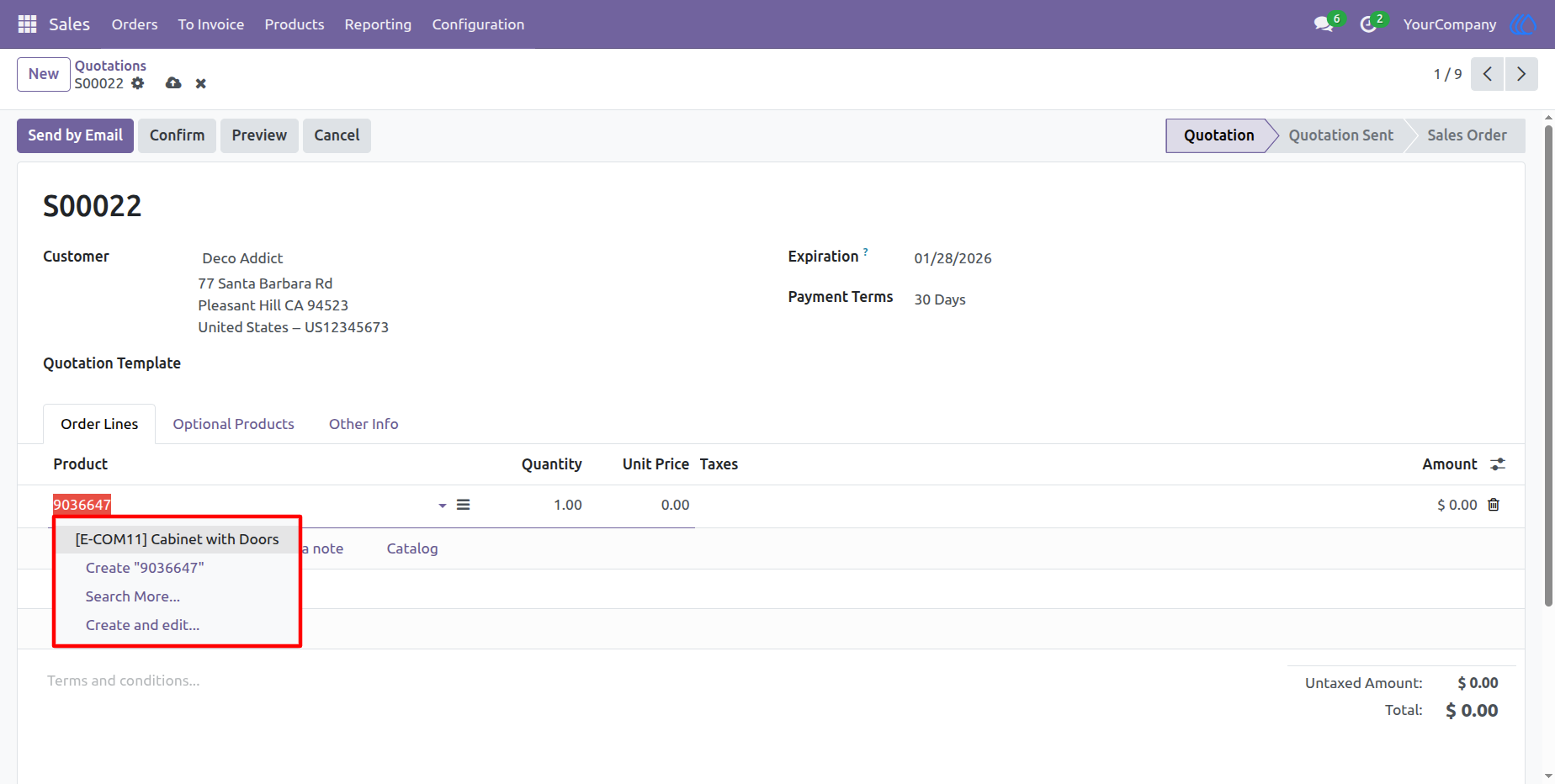The height and width of the screenshot is (784, 1555).
Task: Open the Catalog link
Action: coord(412,548)
